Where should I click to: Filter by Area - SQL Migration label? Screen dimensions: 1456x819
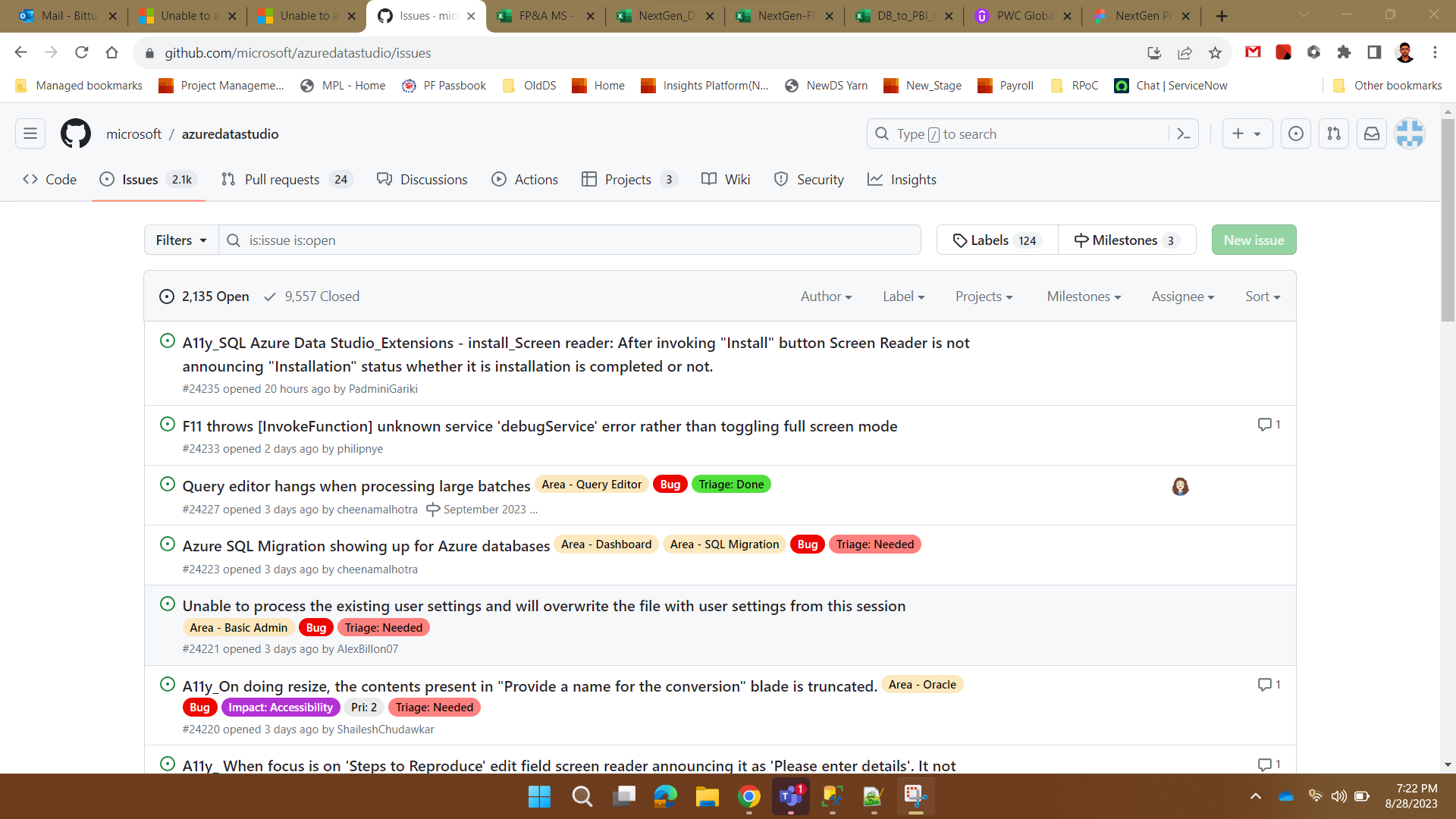pyautogui.click(x=724, y=544)
